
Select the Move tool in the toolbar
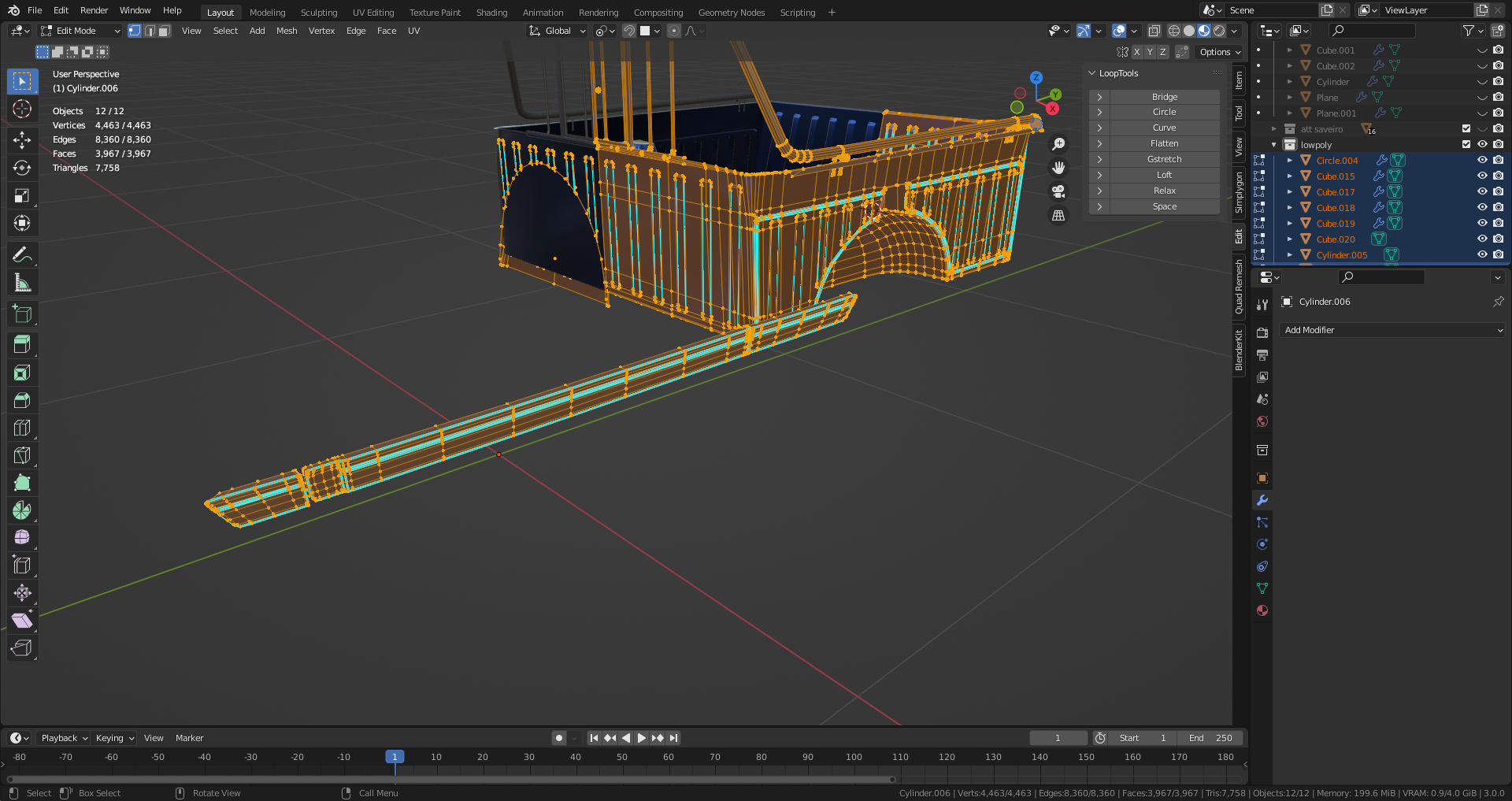click(x=22, y=140)
